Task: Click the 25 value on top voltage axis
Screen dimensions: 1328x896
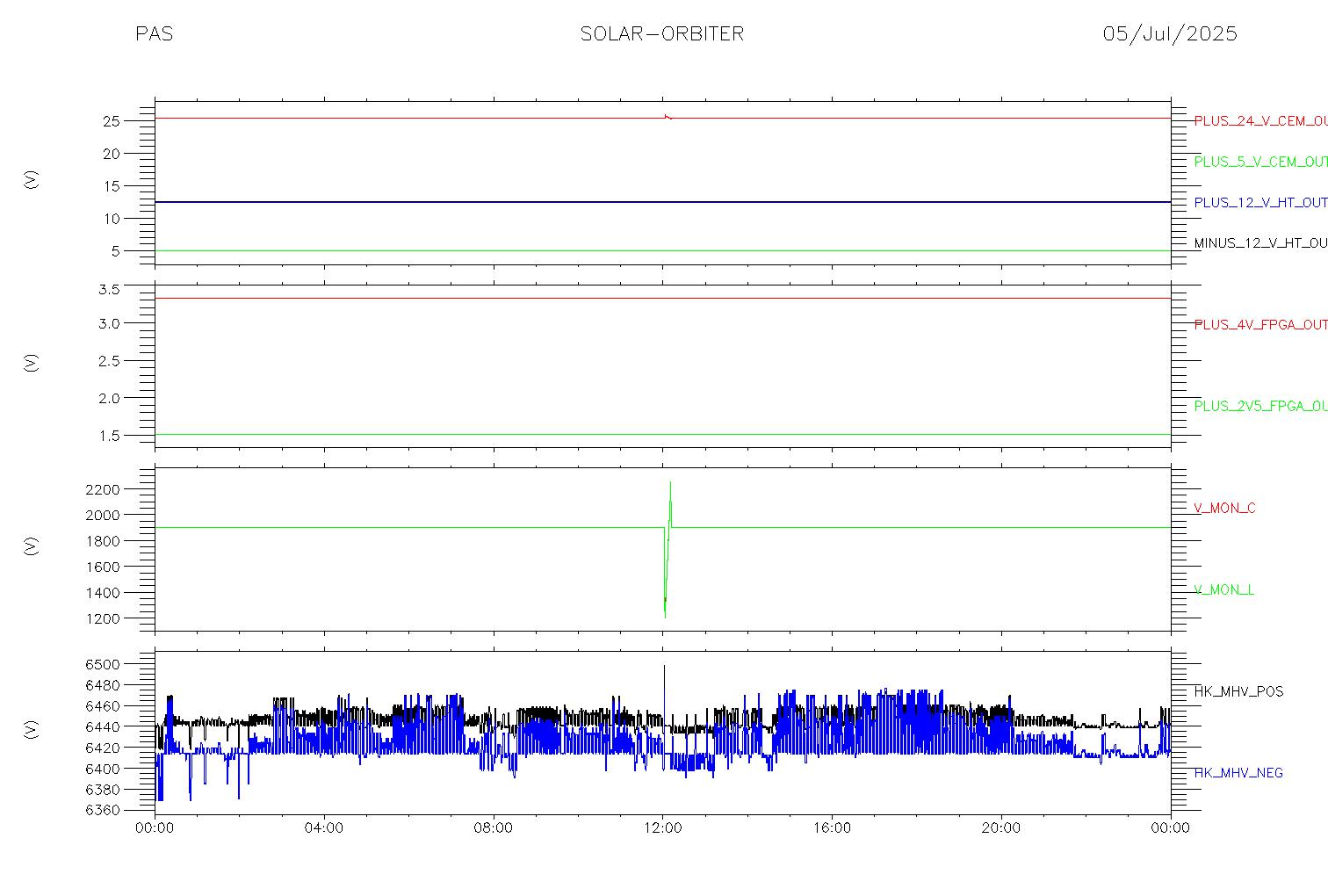Action: pos(112,121)
